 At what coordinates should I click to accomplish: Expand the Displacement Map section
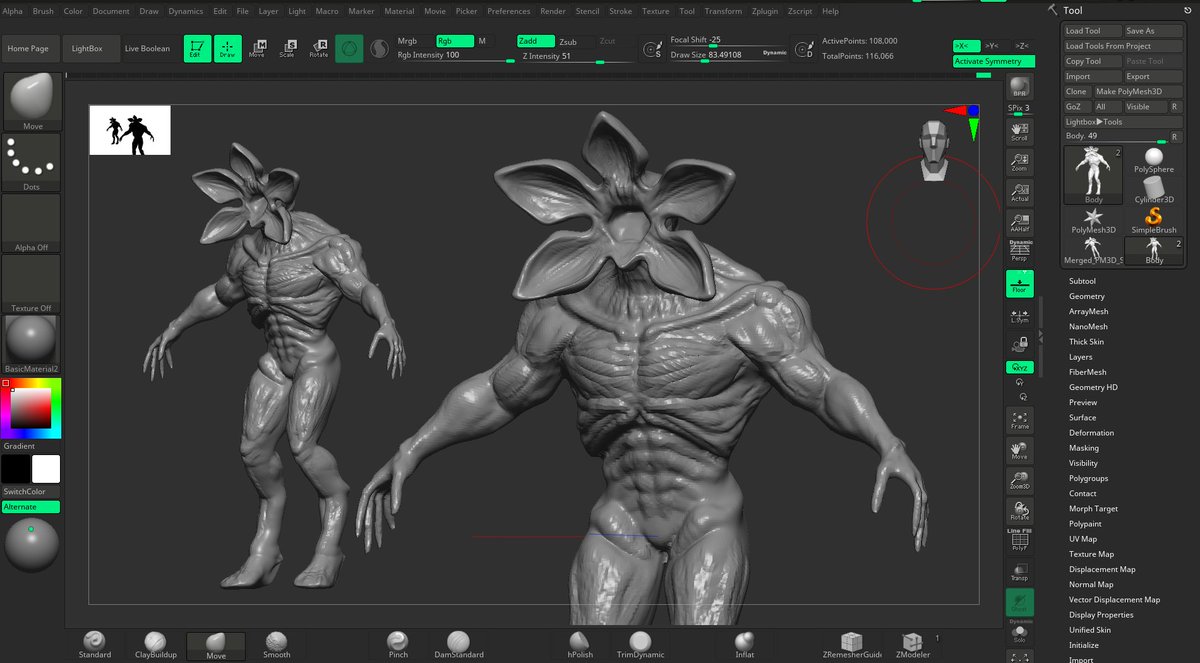(1102, 569)
